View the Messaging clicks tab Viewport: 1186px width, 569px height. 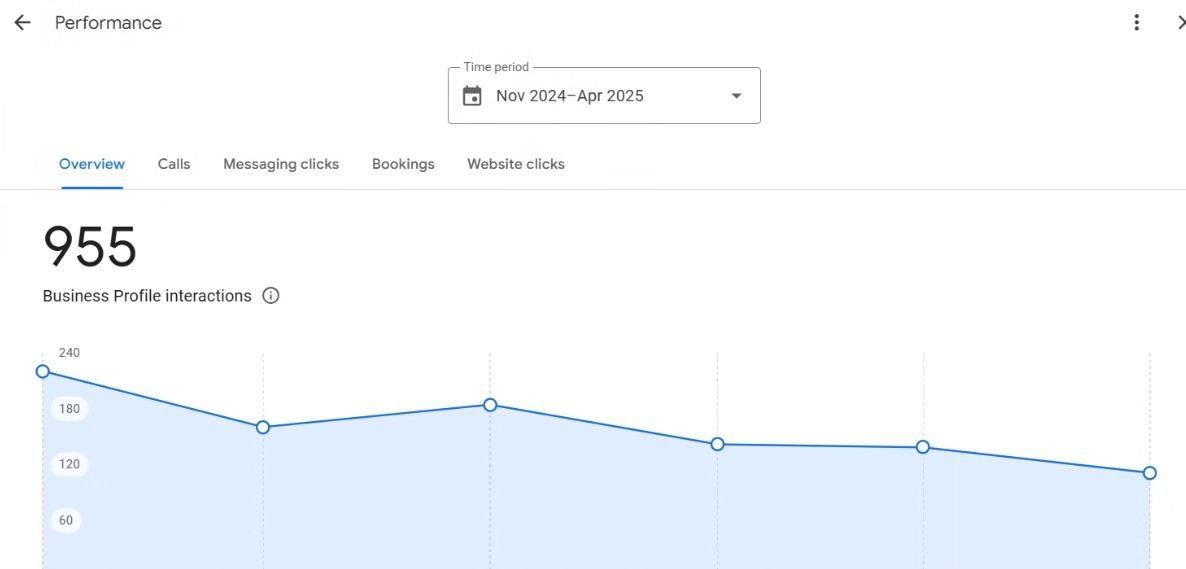[281, 164]
